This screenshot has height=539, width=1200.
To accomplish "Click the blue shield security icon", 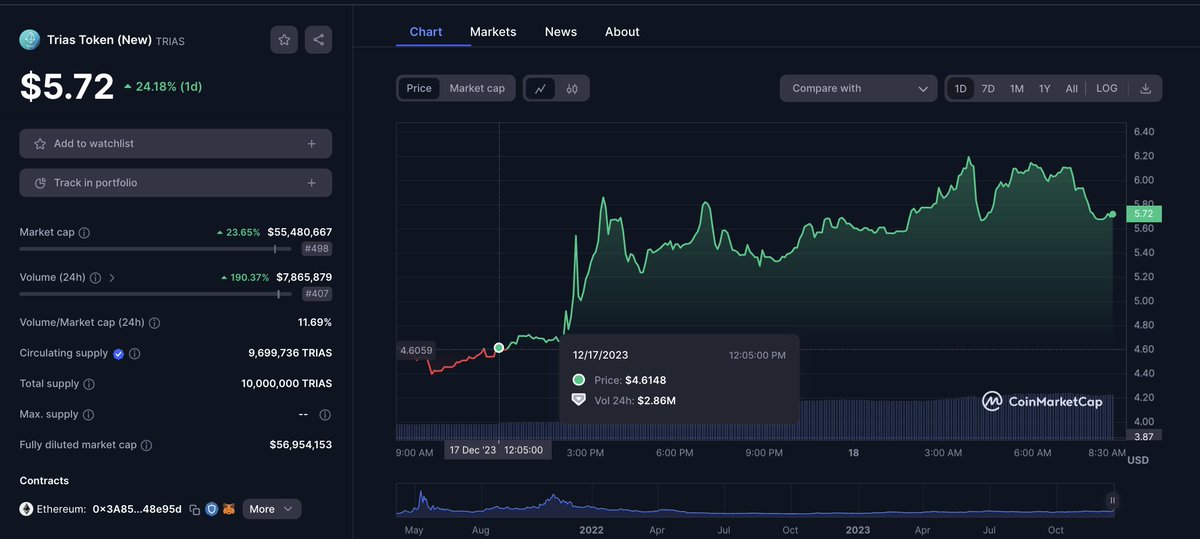I will pos(211,509).
